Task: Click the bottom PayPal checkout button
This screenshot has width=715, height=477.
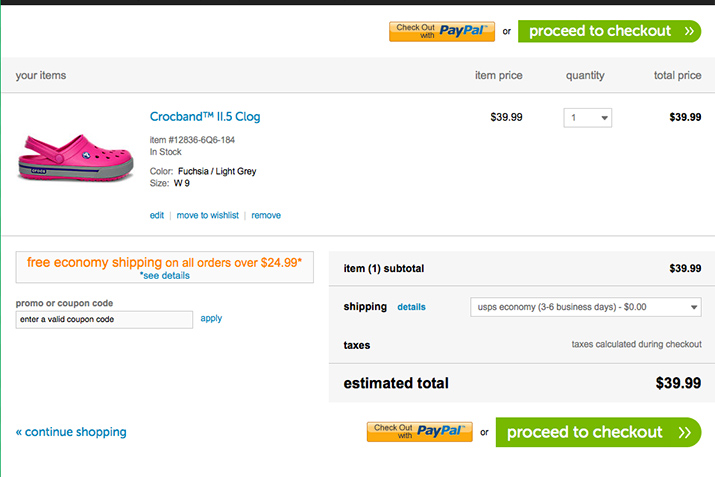Action: click(420, 432)
